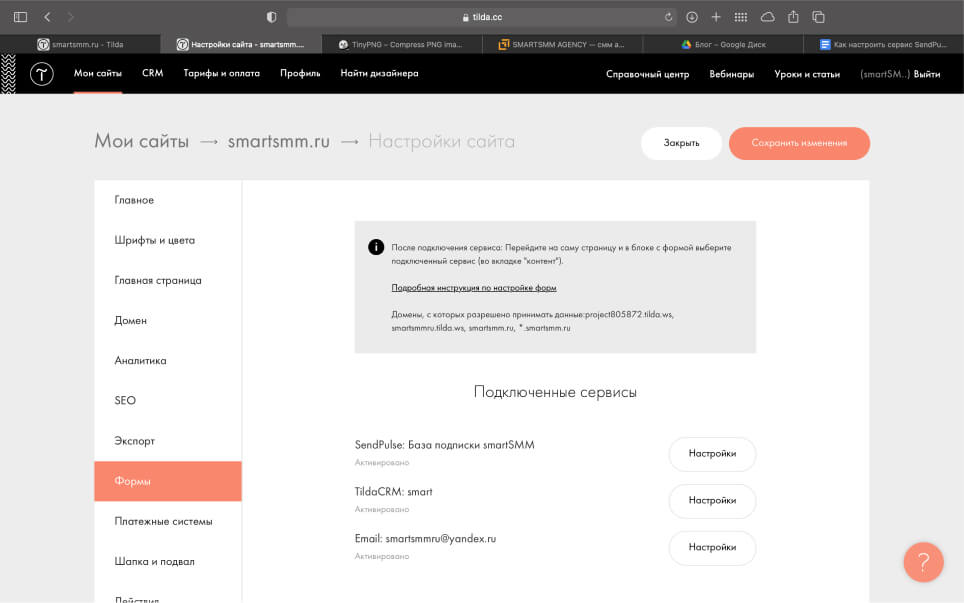Open a new tab with the plus icon
Screen dimensions: 964x603
point(716,17)
